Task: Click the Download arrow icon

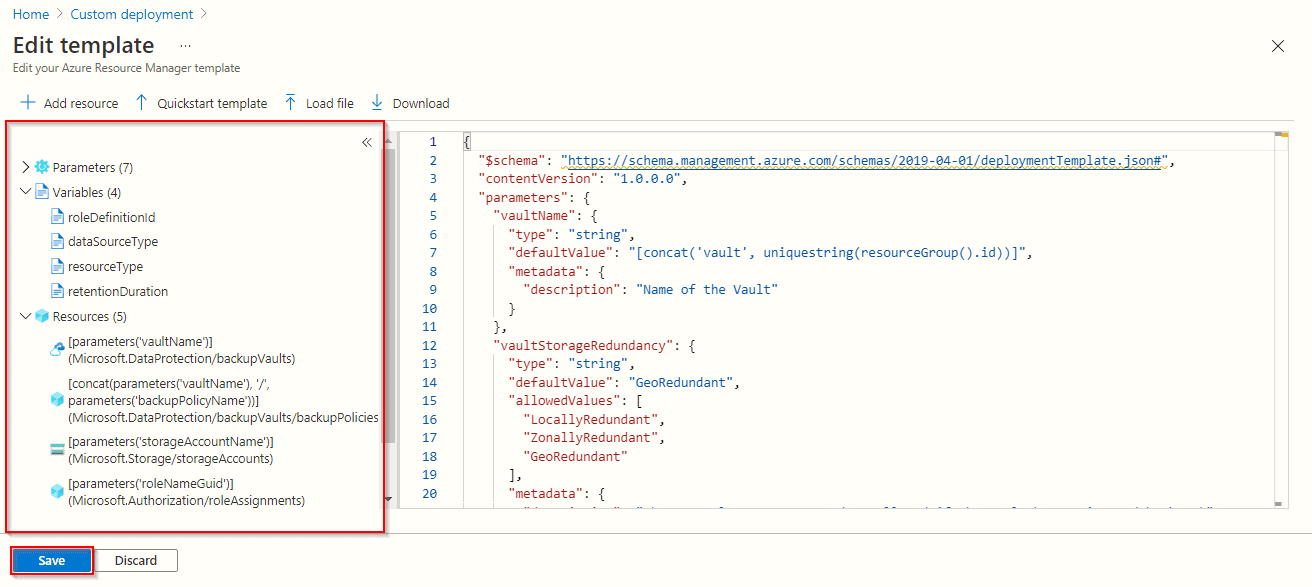Action: coord(377,103)
